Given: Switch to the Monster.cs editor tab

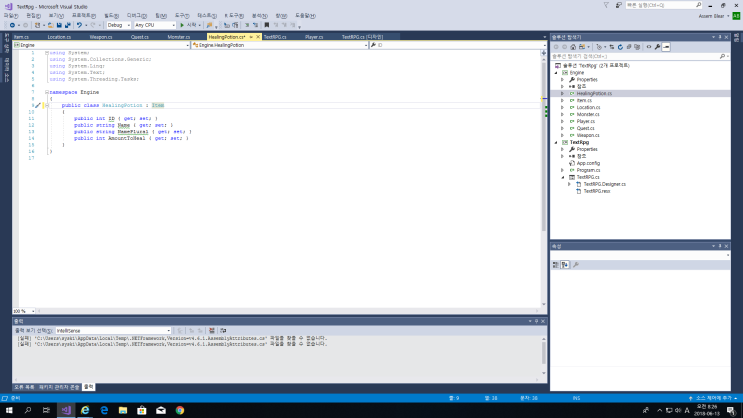Looking at the screenshot, I should pos(180,36).
